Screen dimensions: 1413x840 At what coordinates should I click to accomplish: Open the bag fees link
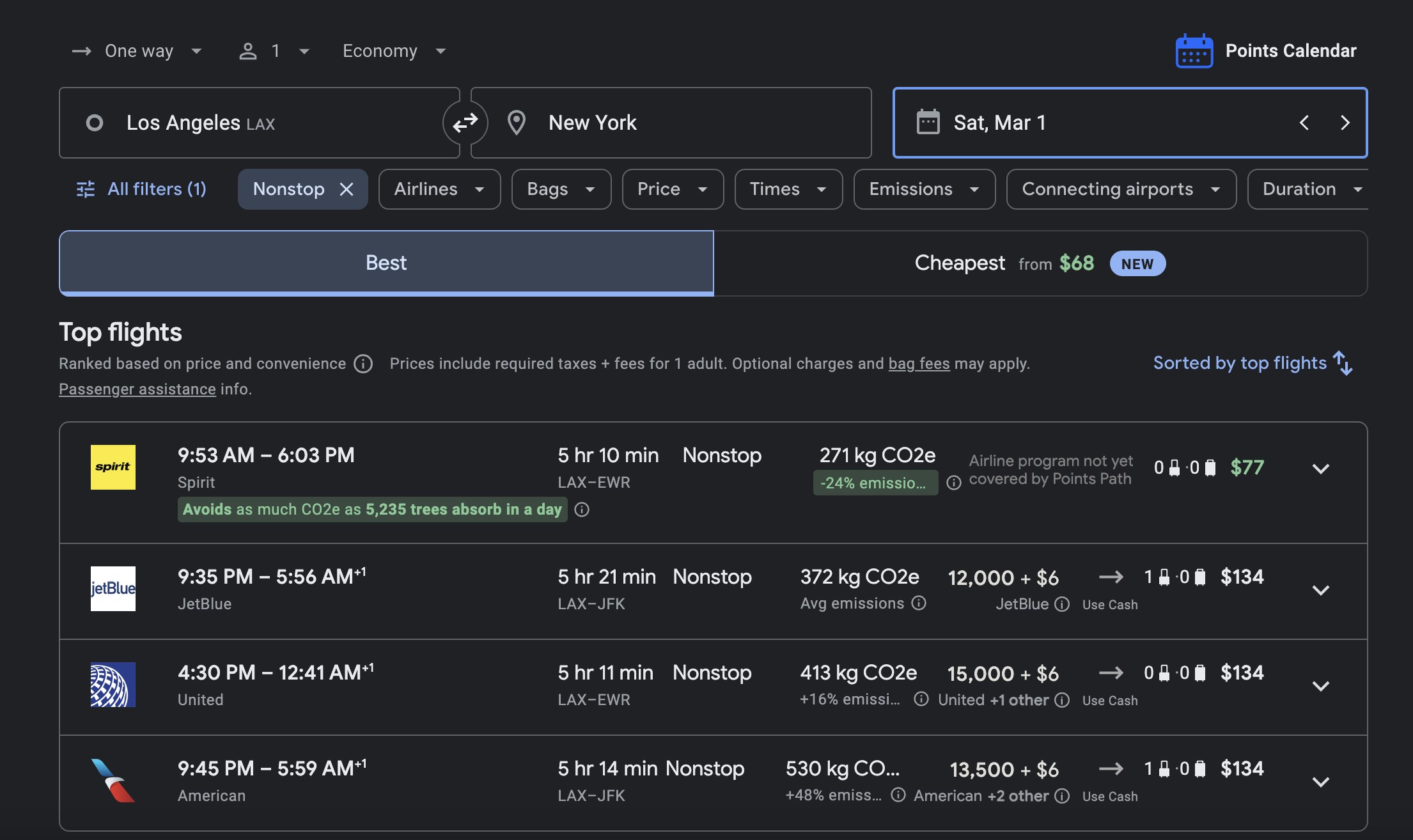(x=919, y=364)
